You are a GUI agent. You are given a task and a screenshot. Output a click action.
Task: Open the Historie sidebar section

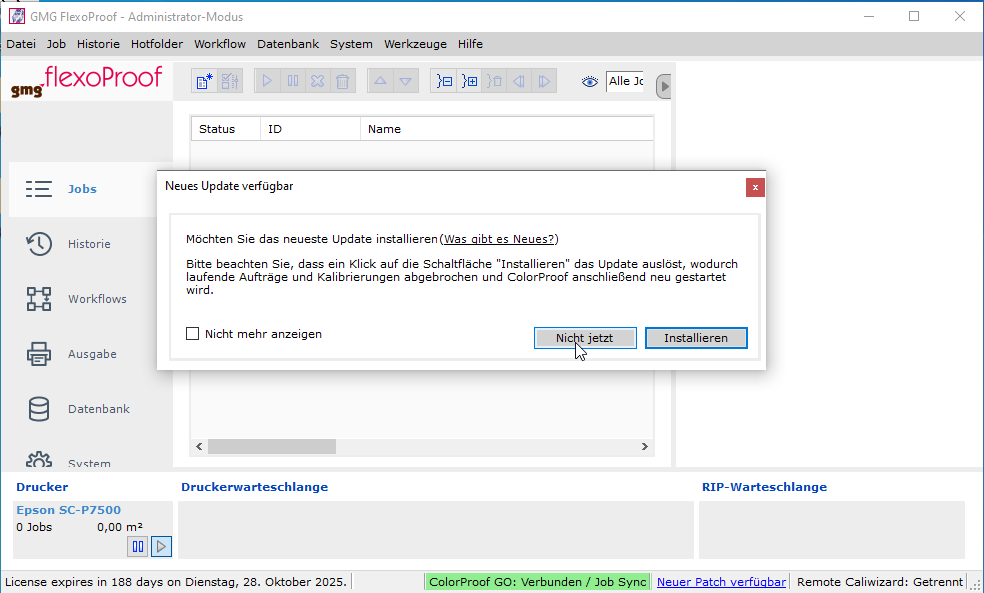coord(83,244)
